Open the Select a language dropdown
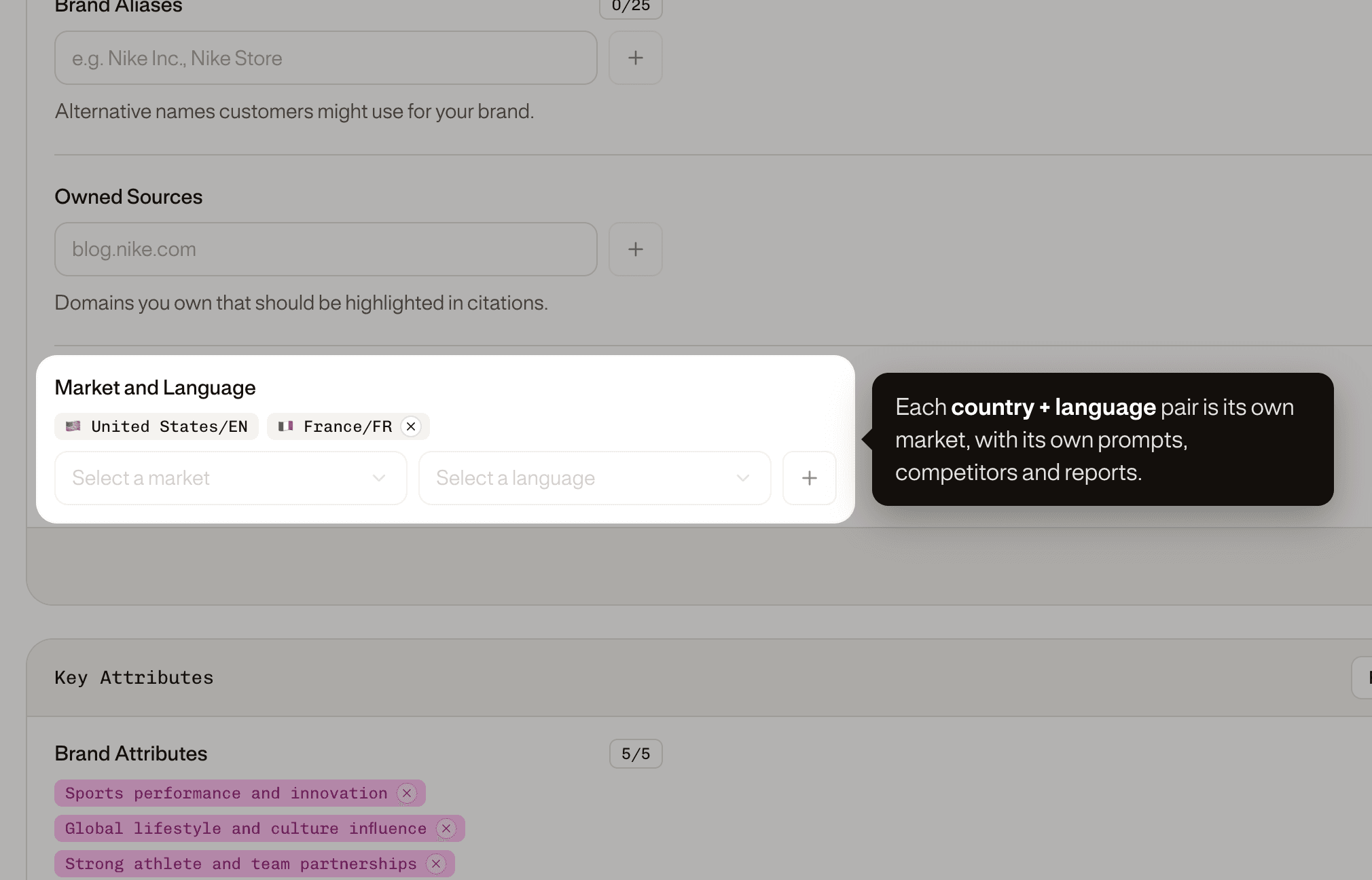1372x880 pixels. [x=595, y=478]
